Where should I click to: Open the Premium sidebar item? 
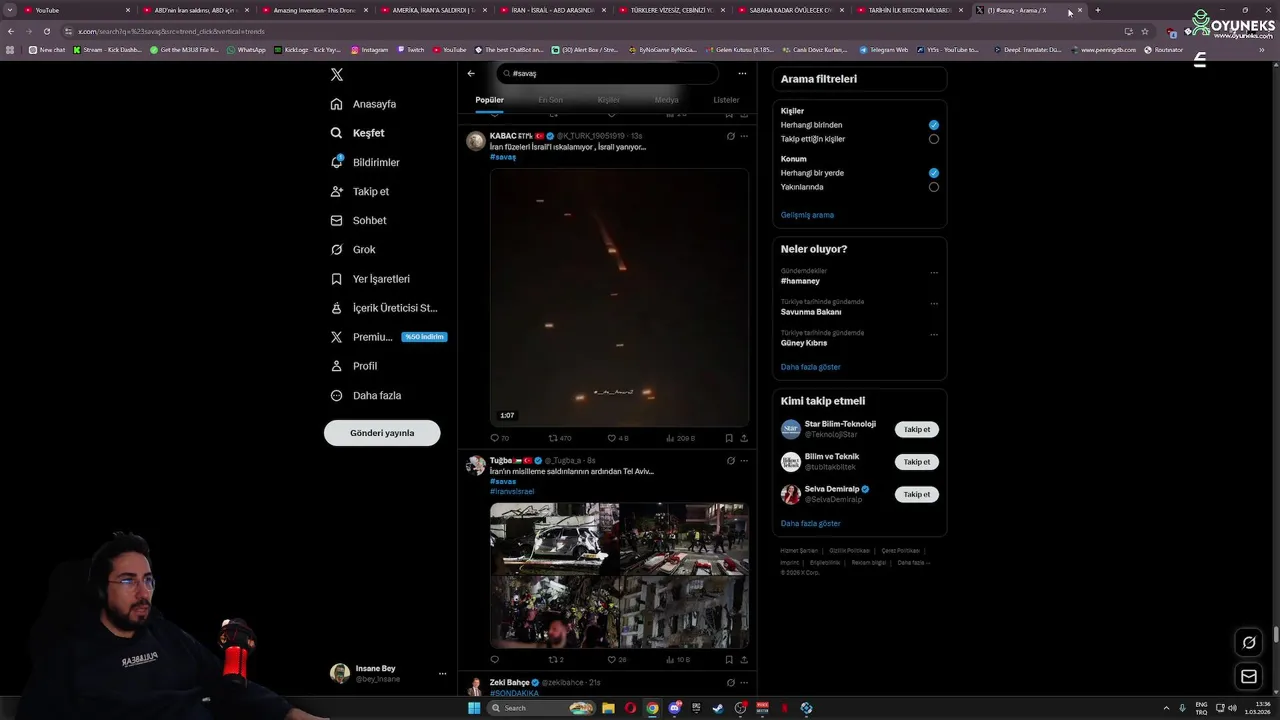tap(387, 337)
